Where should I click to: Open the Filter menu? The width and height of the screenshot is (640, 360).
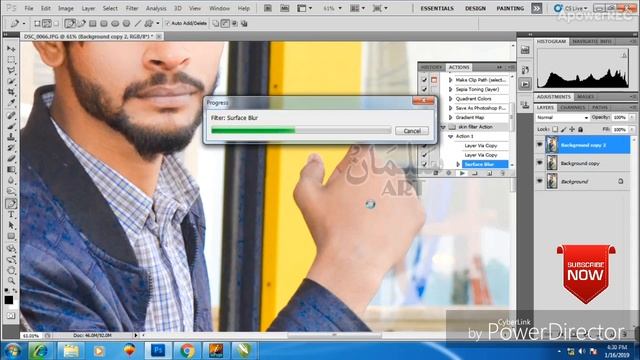pyautogui.click(x=131, y=8)
